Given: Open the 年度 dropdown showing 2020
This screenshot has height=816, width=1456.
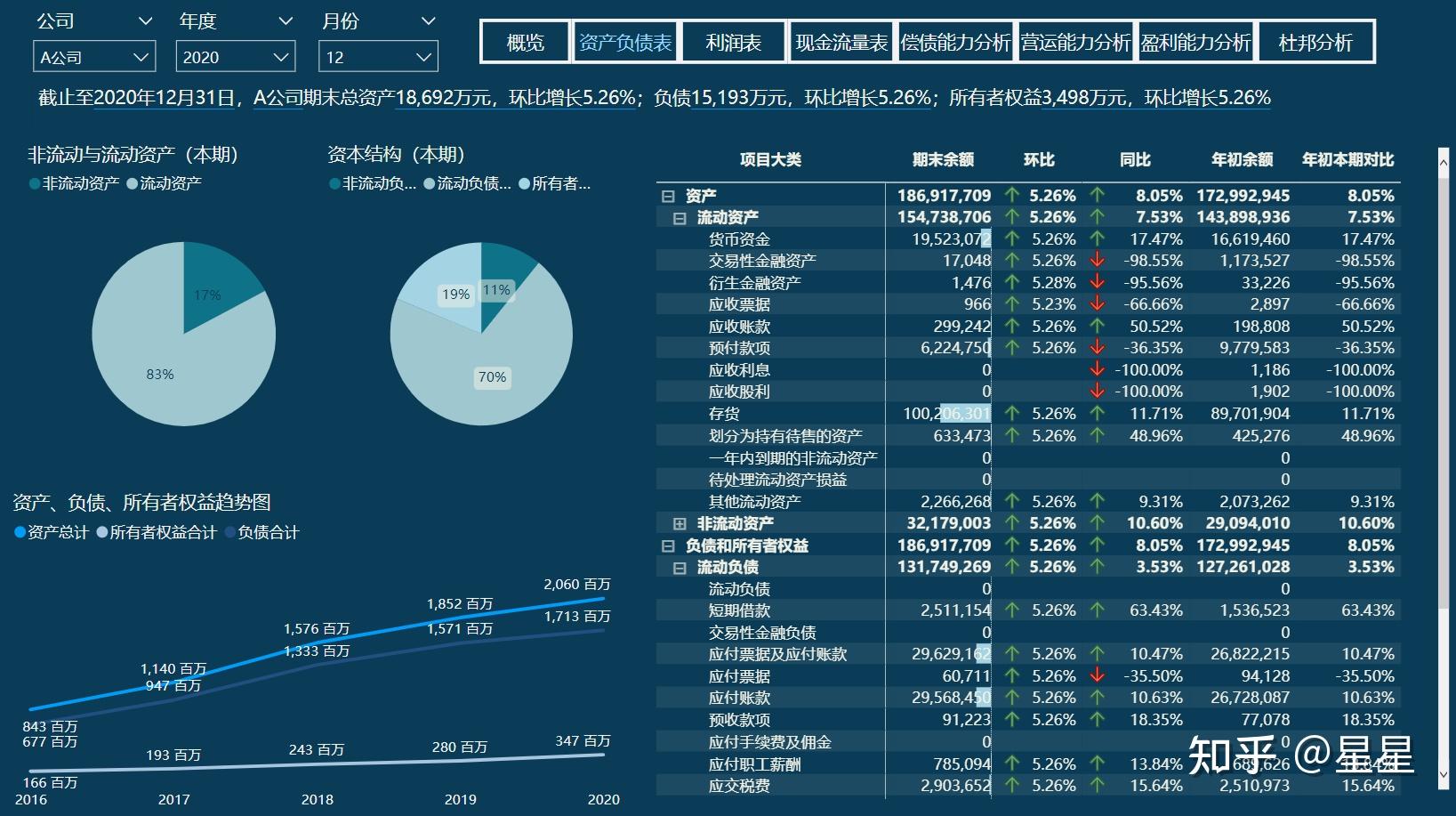Looking at the screenshot, I should click(236, 57).
